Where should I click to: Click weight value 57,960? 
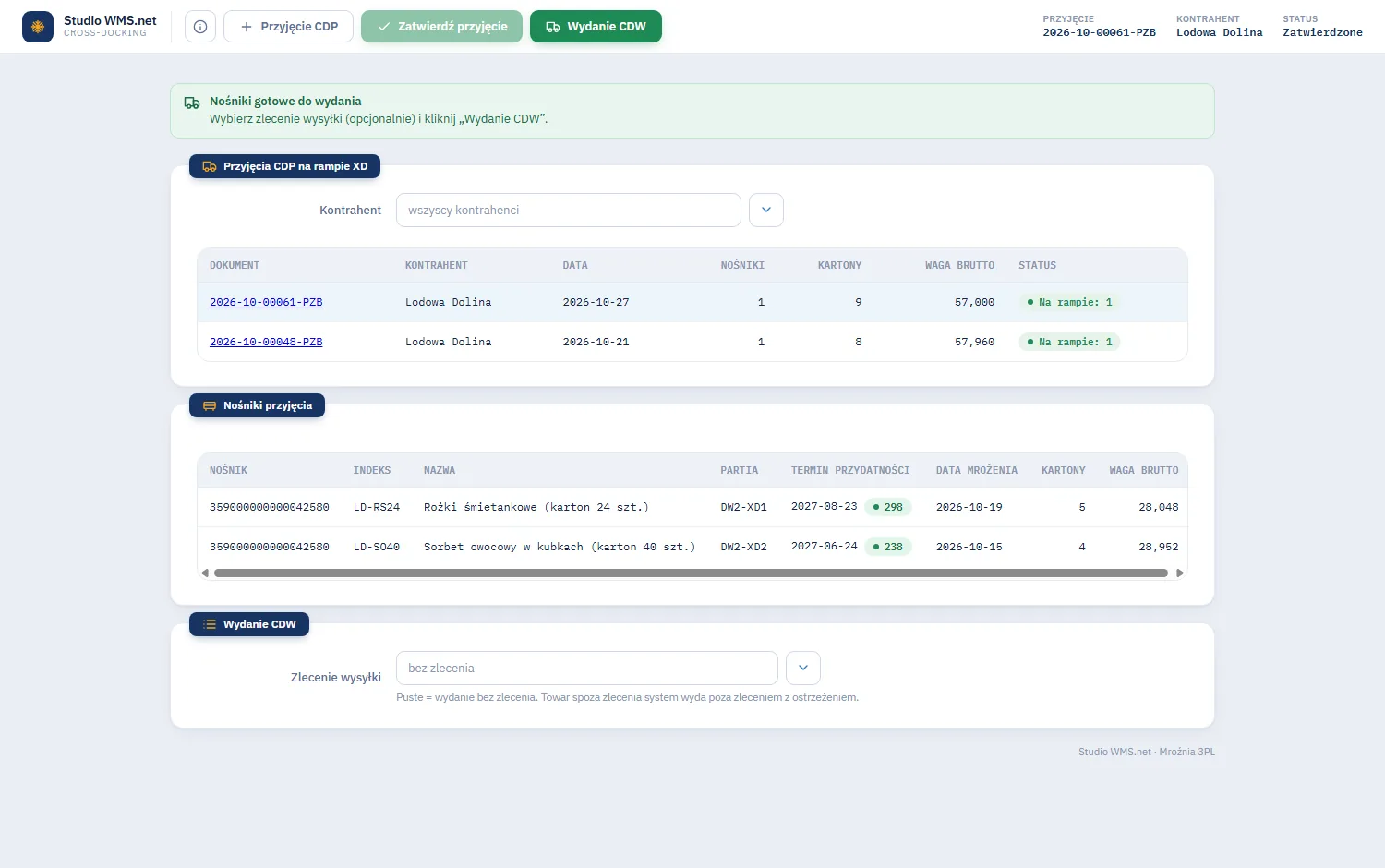tap(974, 342)
